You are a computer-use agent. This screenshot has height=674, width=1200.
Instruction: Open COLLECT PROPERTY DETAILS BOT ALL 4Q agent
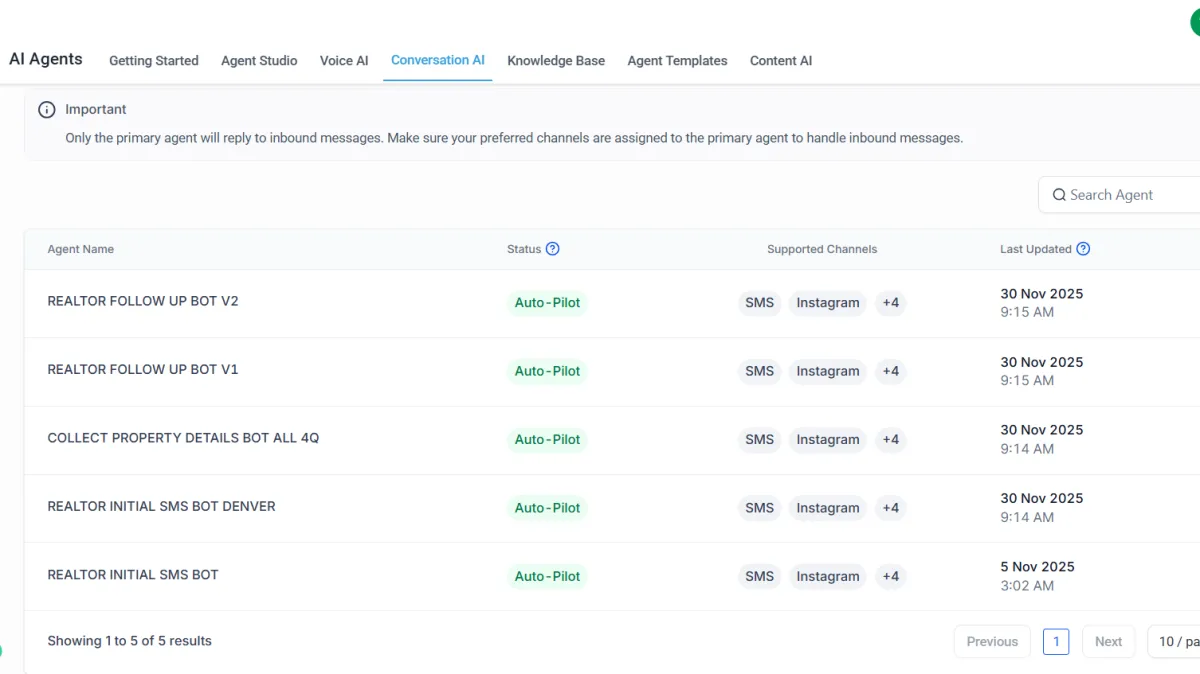(x=183, y=438)
